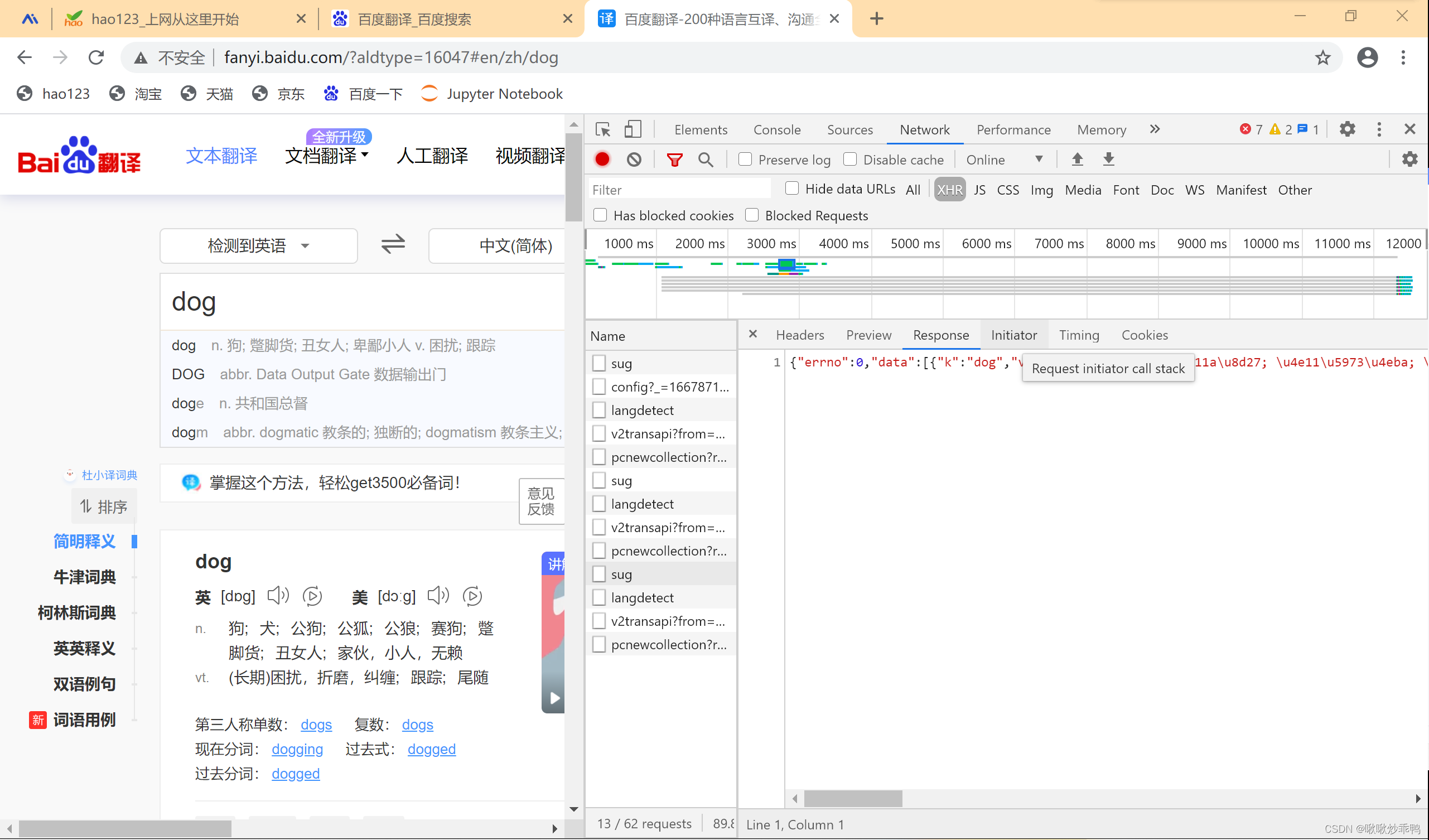Show the Headers tab of request
Screen dimensions: 1429x840
(x=800, y=335)
